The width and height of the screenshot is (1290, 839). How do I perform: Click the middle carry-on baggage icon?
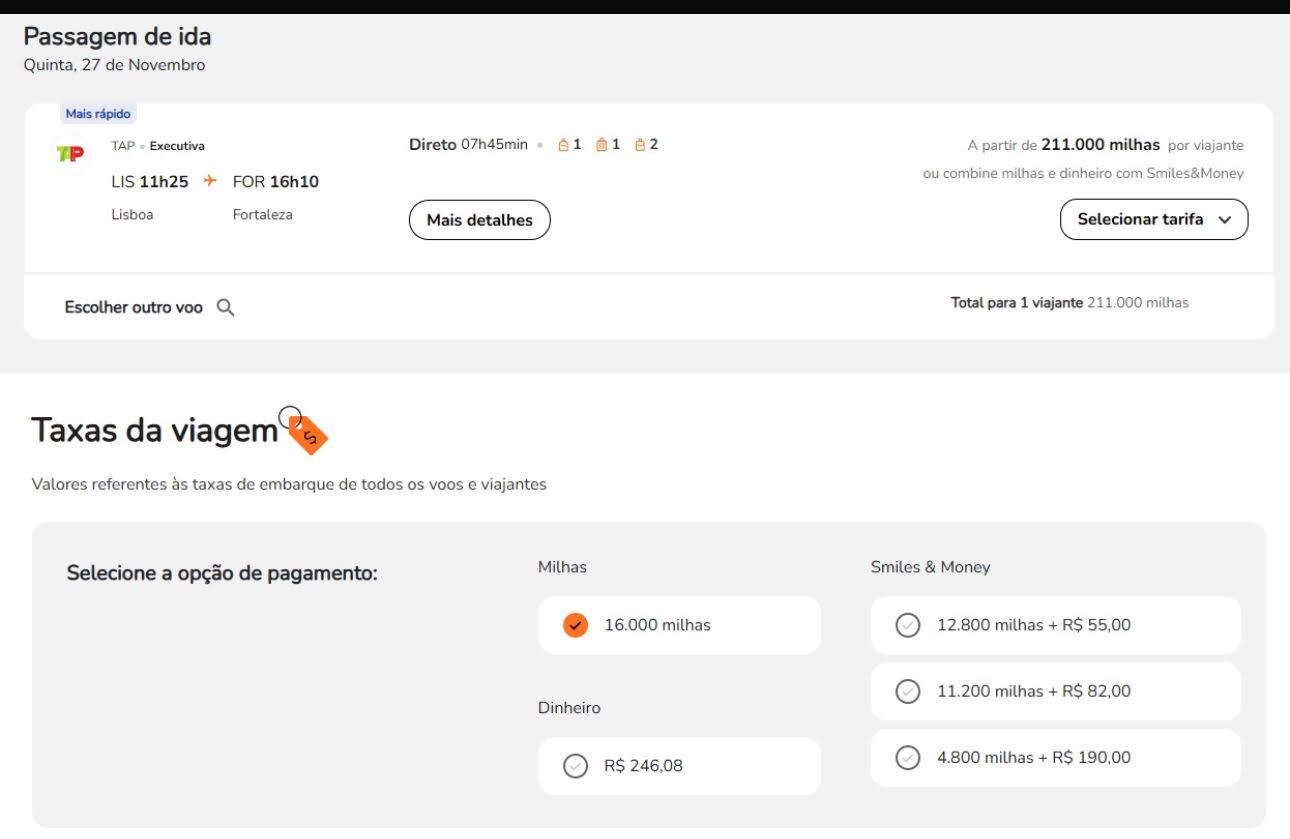click(x=602, y=145)
